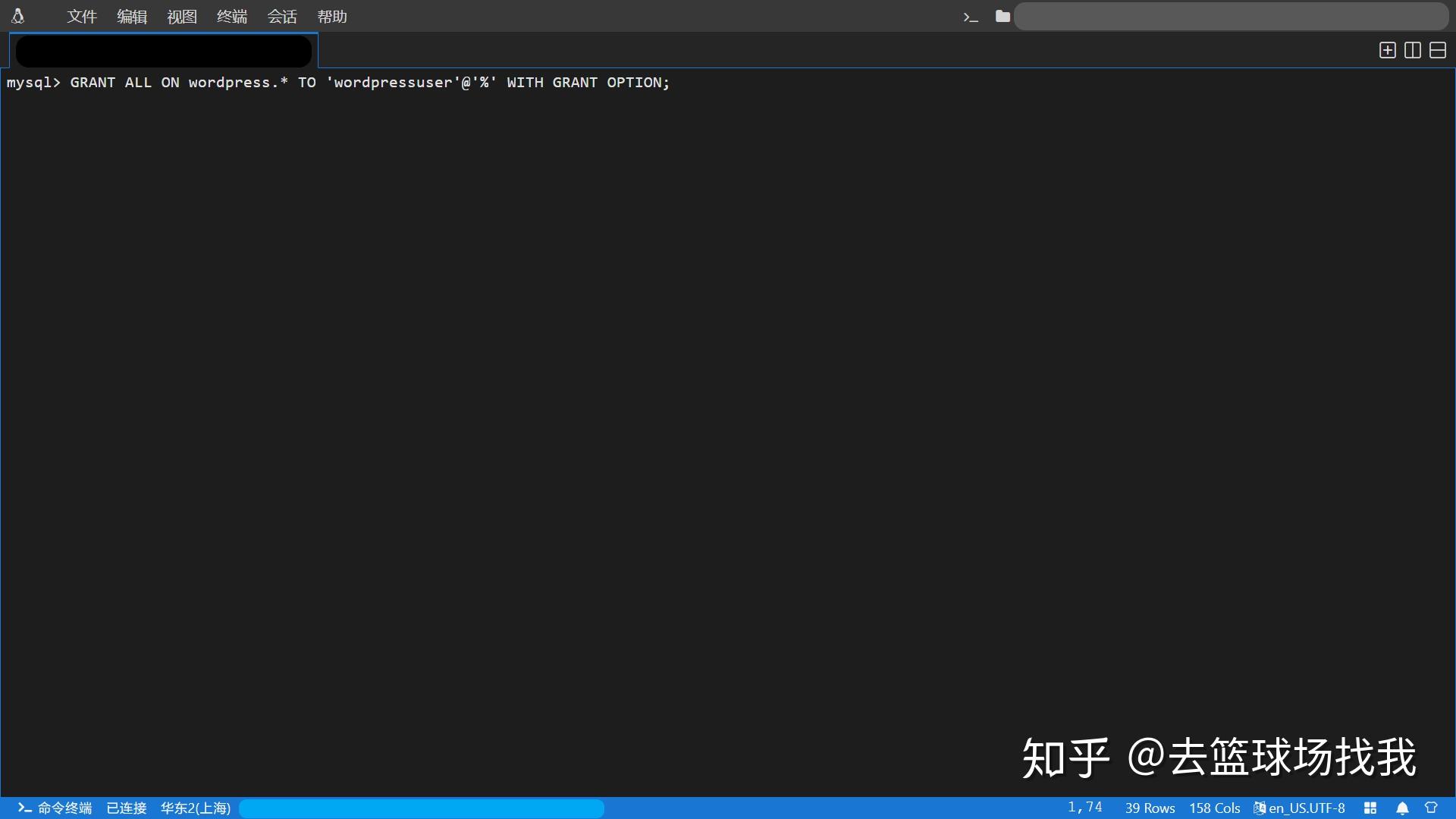Open the 文件 menu
This screenshot has width=1456, height=819.
click(81, 16)
